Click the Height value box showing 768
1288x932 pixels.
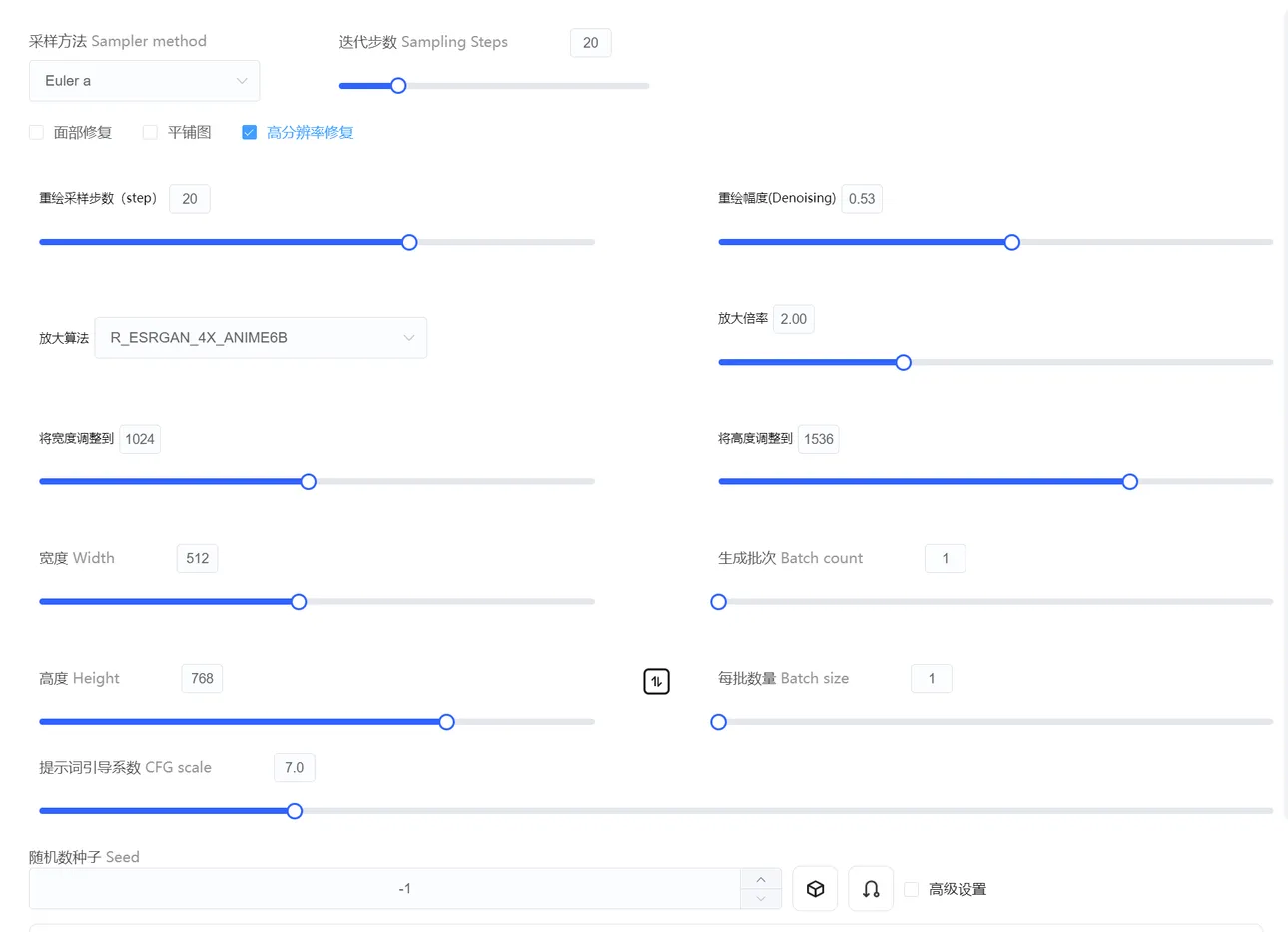(x=202, y=679)
